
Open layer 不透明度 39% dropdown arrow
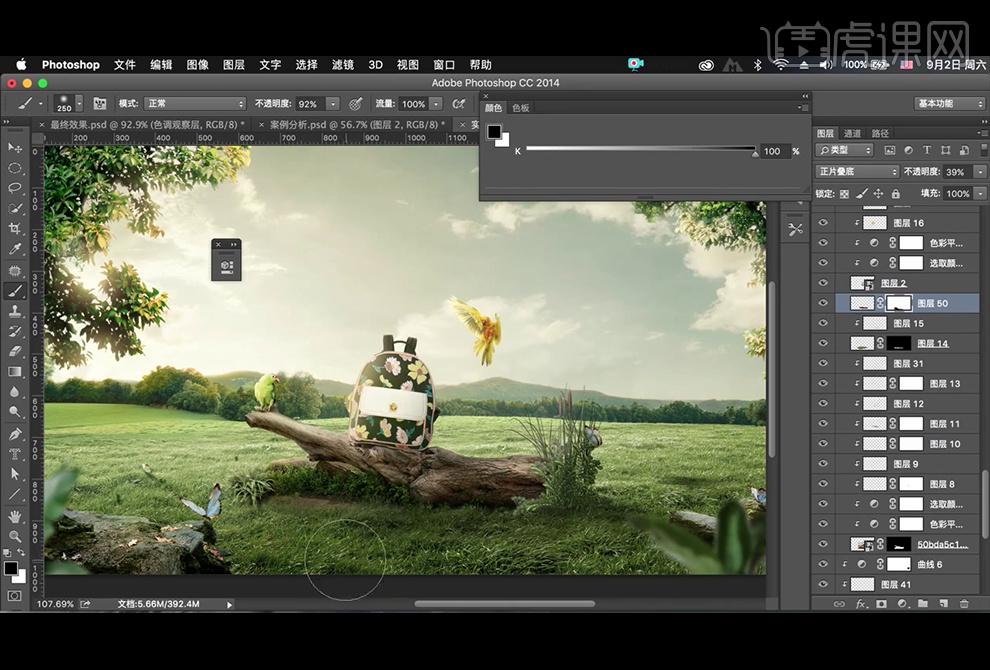click(980, 172)
